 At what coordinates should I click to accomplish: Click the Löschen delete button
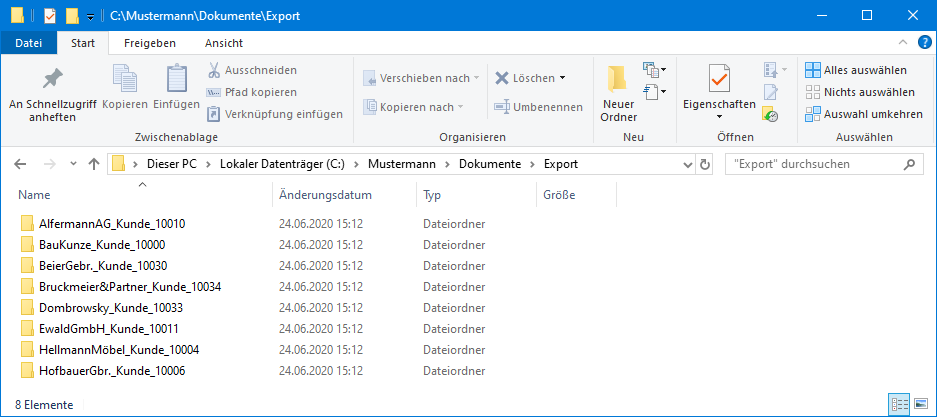(x=524, y=78)
